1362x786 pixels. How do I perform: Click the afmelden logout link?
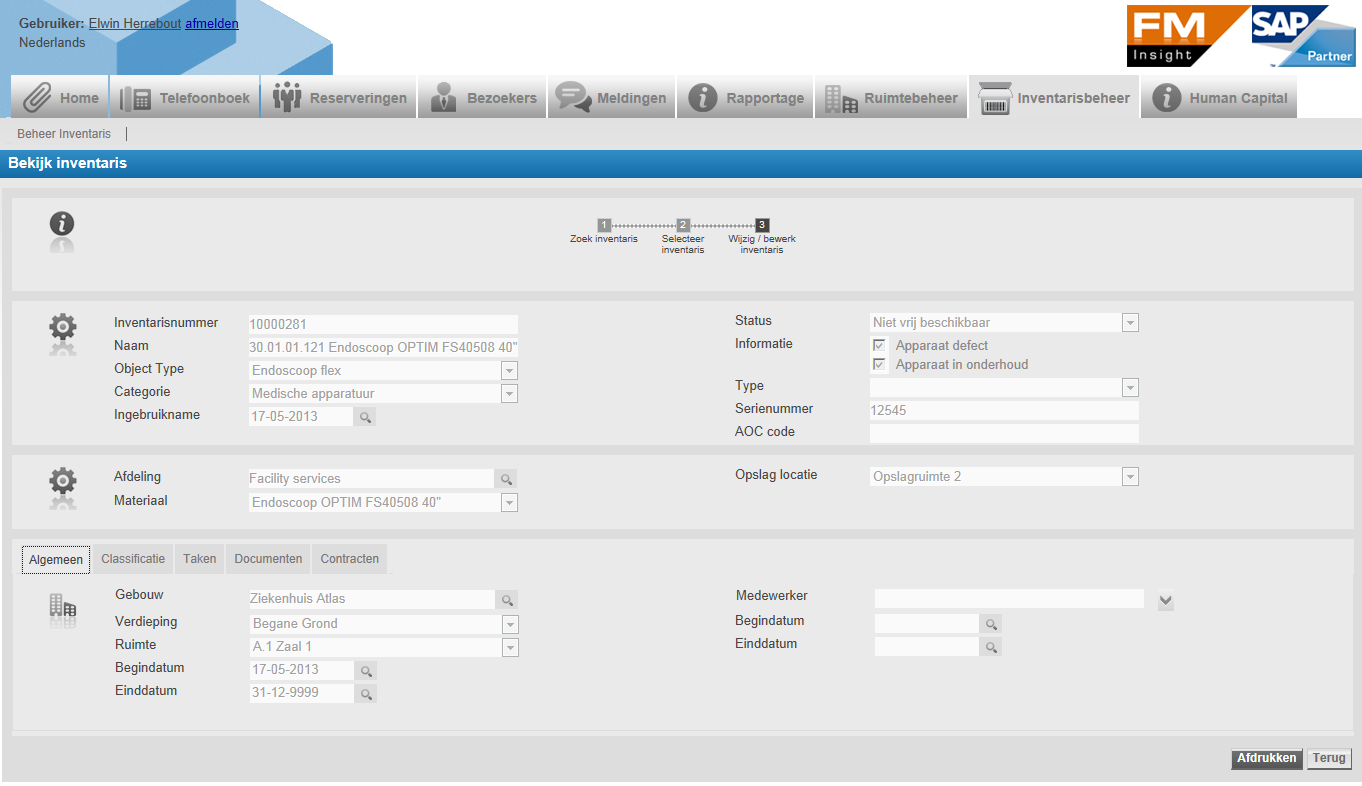[212, 23]
